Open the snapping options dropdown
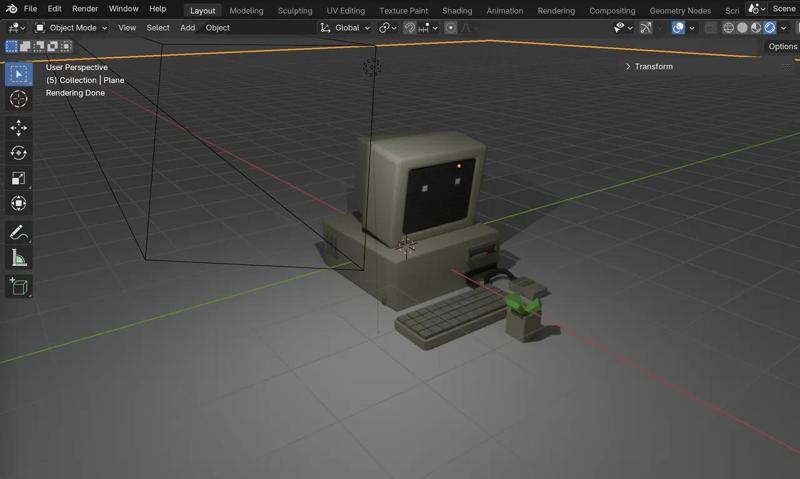 coord(428,28)
